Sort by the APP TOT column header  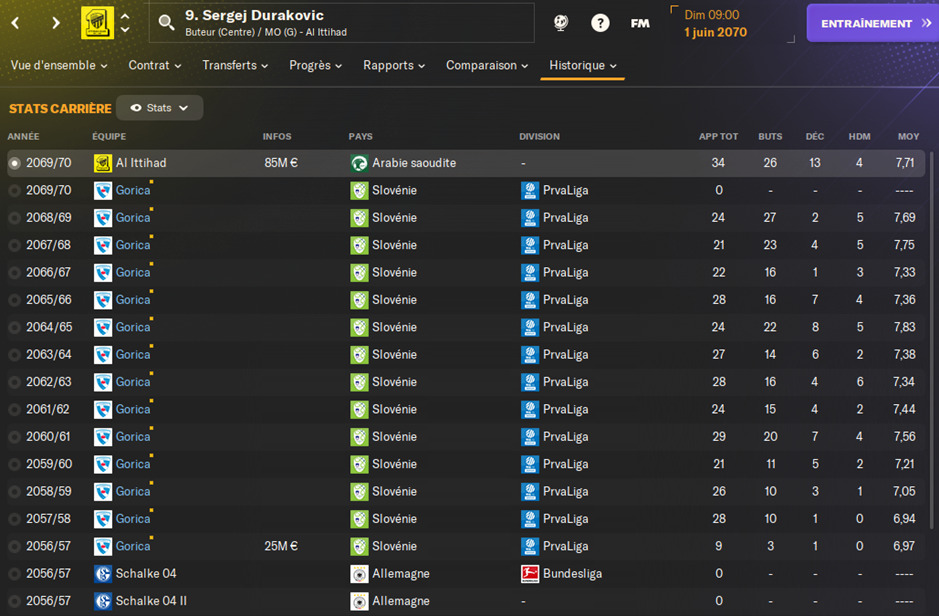(718, 136)
